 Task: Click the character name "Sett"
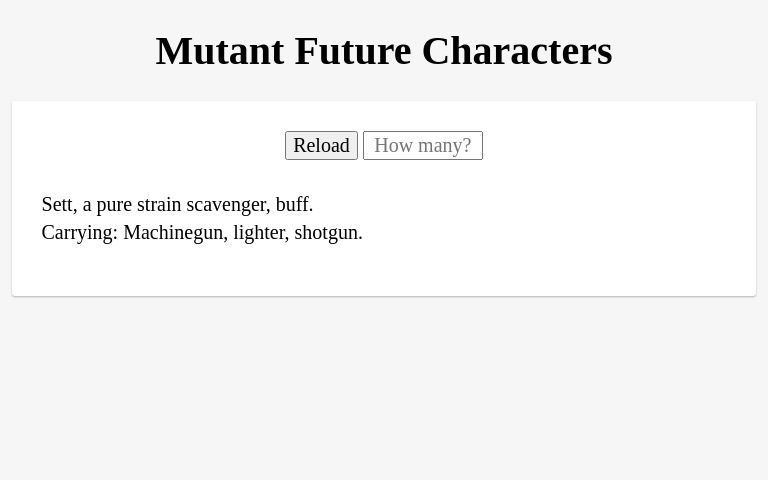click(x=57, y=204)
